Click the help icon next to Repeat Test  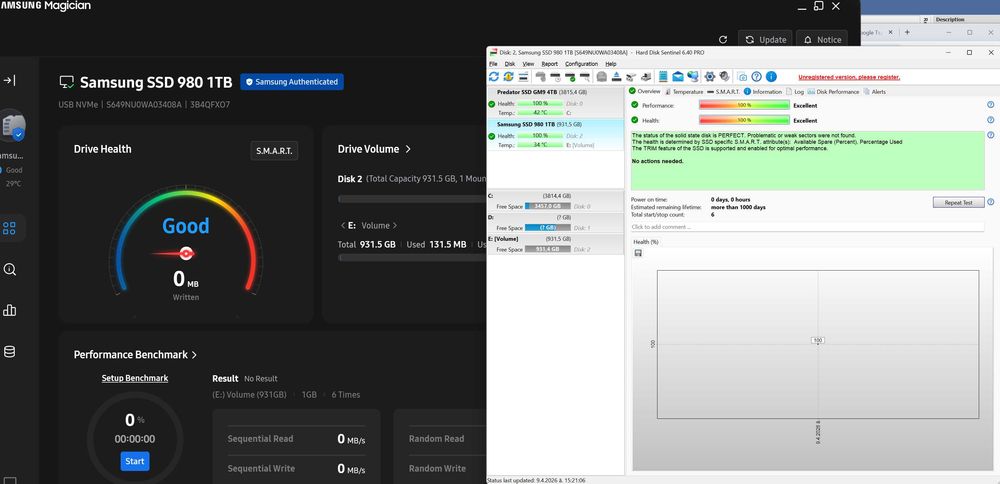pos(990,202)
